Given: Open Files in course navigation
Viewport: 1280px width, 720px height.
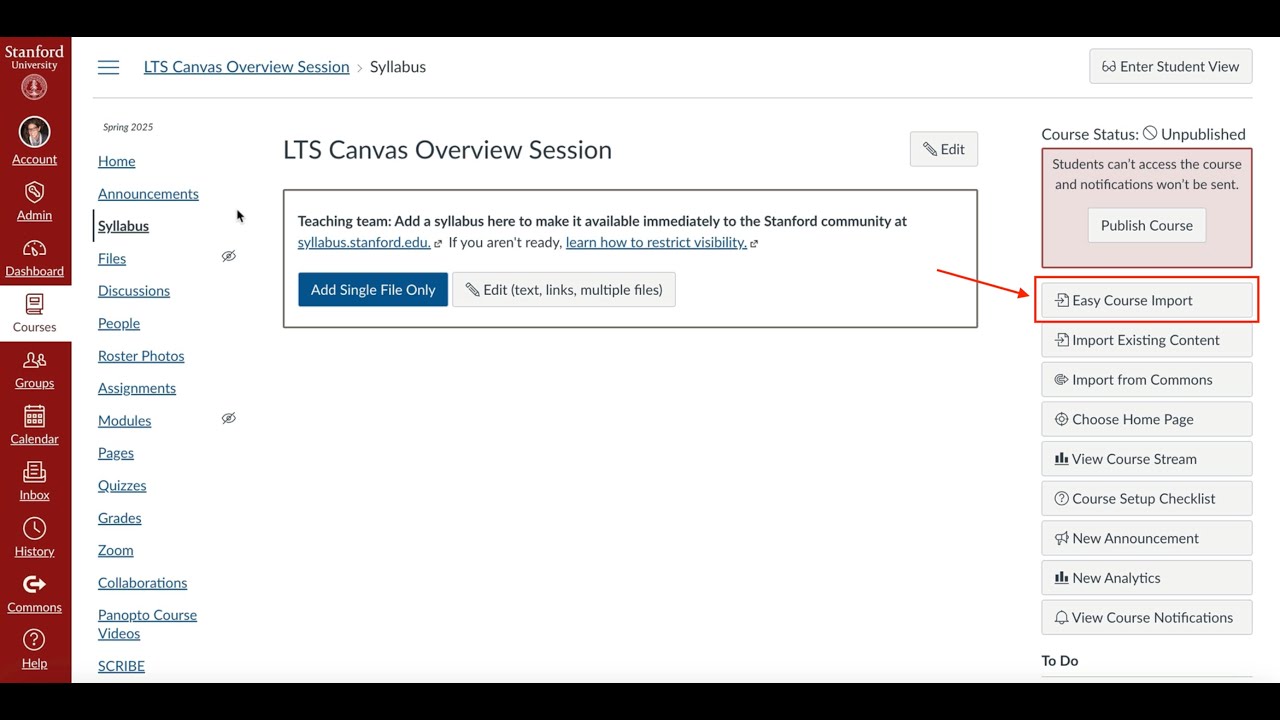Looking at the screenshot, I should pyautogui.click(x=112, y=258).
